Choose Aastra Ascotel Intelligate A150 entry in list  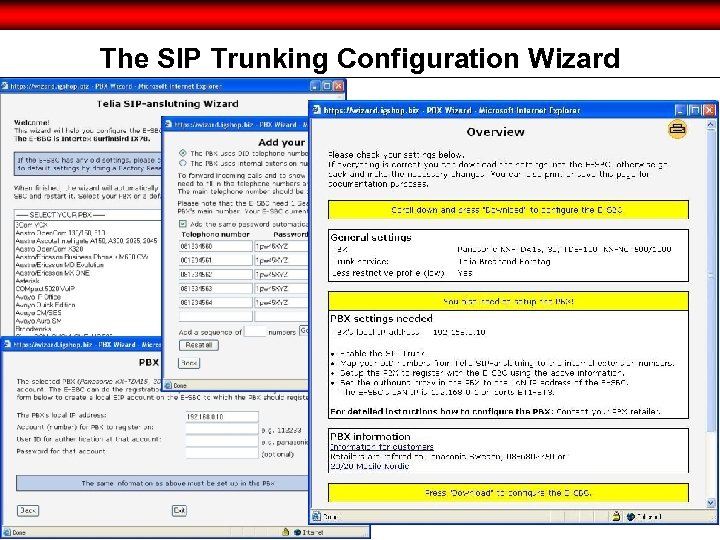[86, 241]
